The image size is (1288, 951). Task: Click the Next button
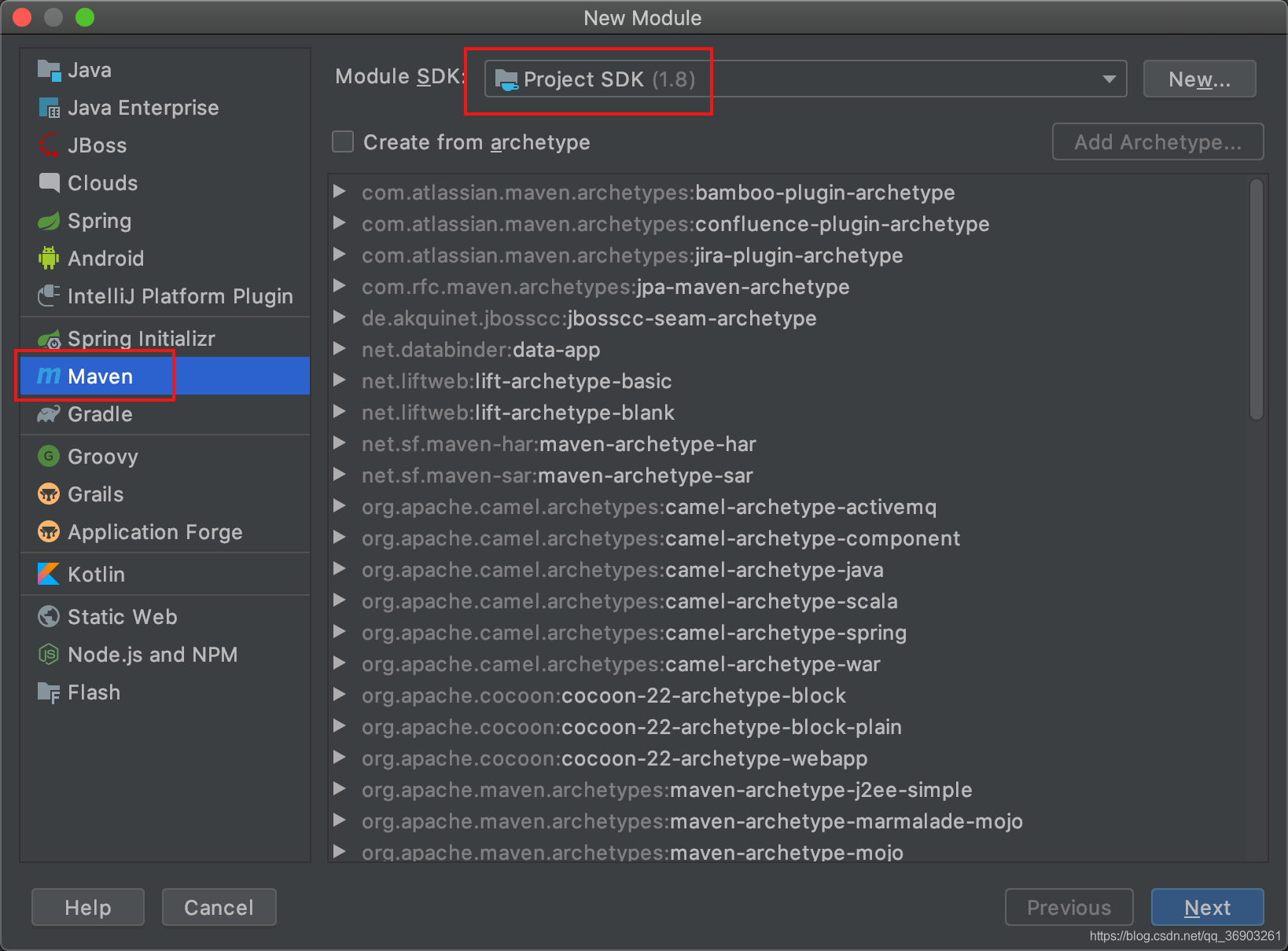click(x=1207, y=908)
